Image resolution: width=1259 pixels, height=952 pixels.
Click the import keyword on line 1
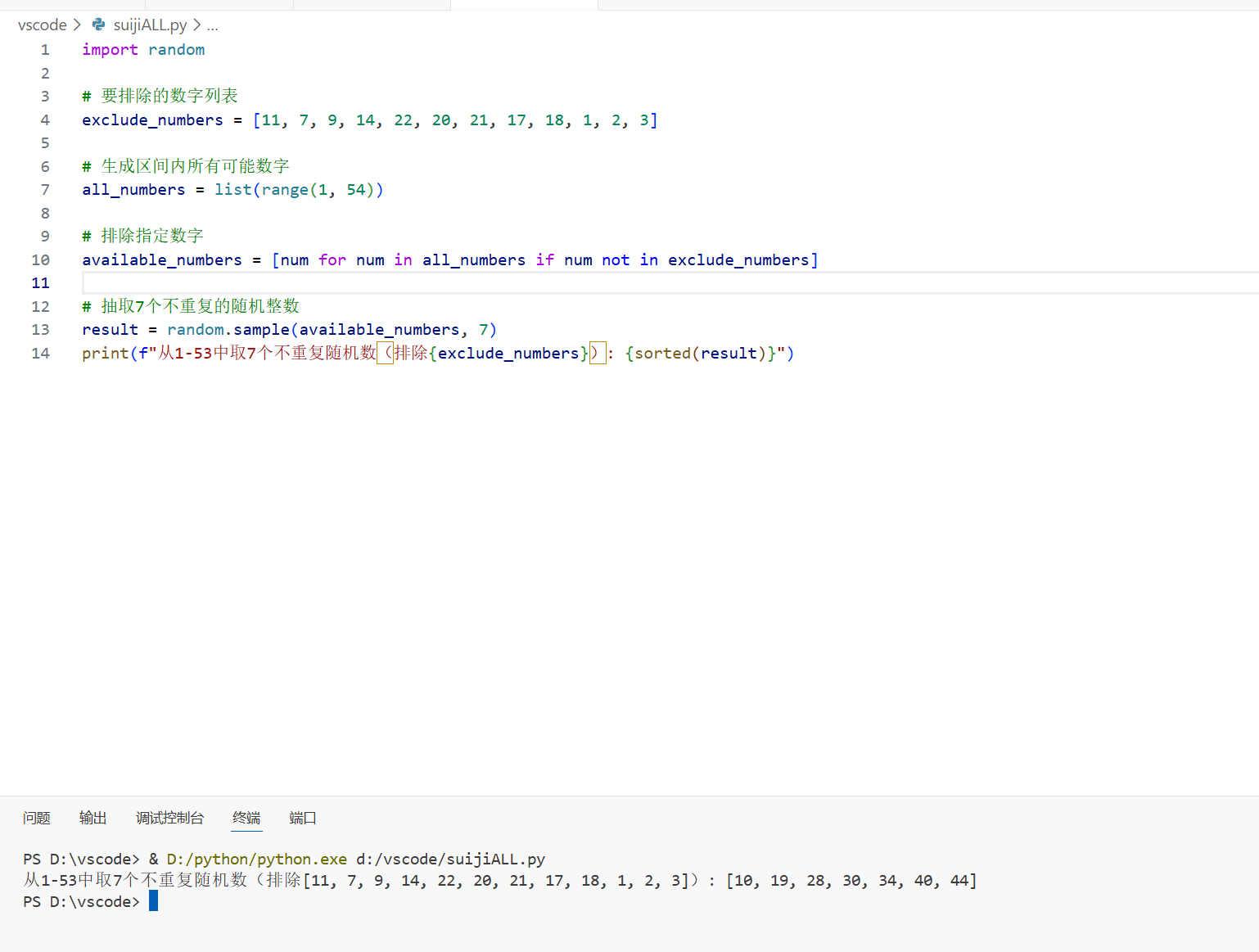tap(110, 50)
